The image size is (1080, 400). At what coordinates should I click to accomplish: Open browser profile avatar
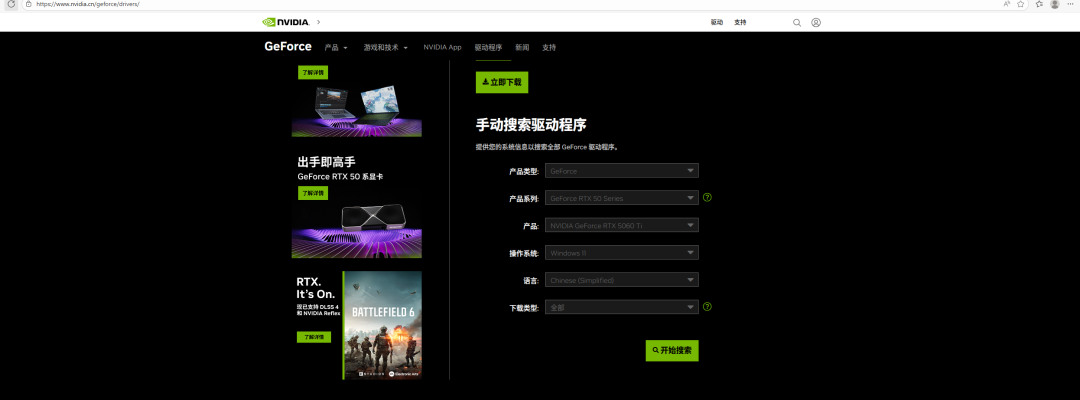point(1055,4)
